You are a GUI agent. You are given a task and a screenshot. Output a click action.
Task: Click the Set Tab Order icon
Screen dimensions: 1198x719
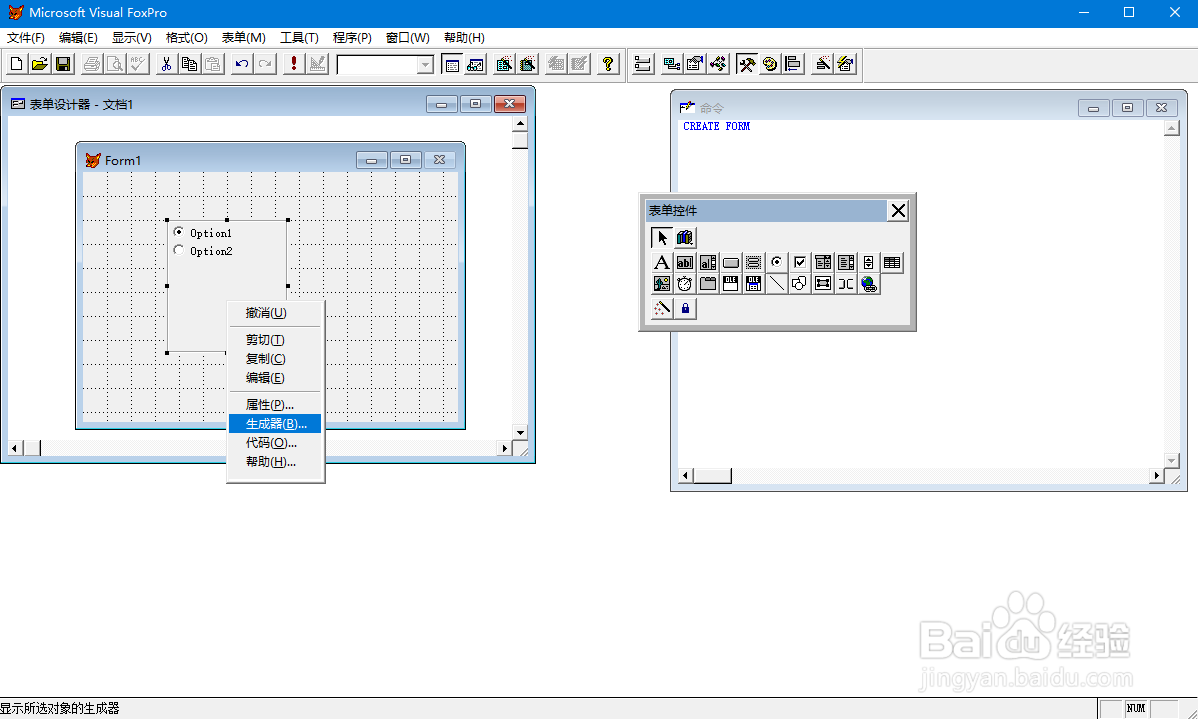(x=643, y=64)
